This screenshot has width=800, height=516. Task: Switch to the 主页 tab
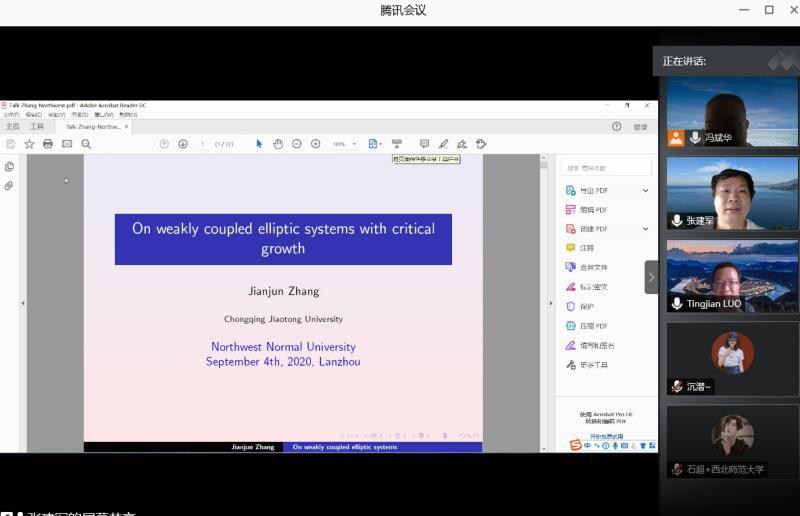point(12,127)
